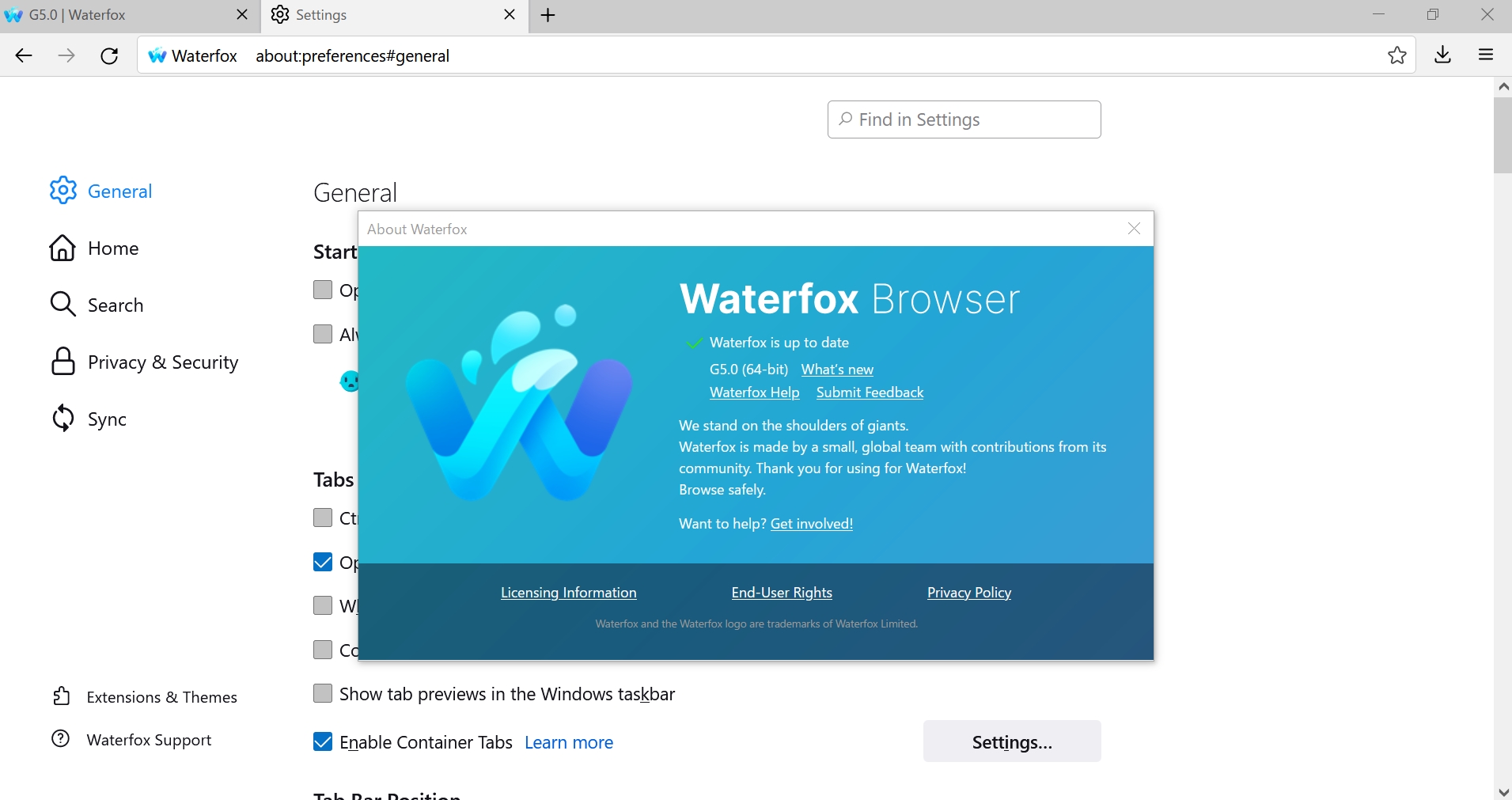The image size is (1512, 800).
Task: Open the What's new link
Action: [836, 370]
